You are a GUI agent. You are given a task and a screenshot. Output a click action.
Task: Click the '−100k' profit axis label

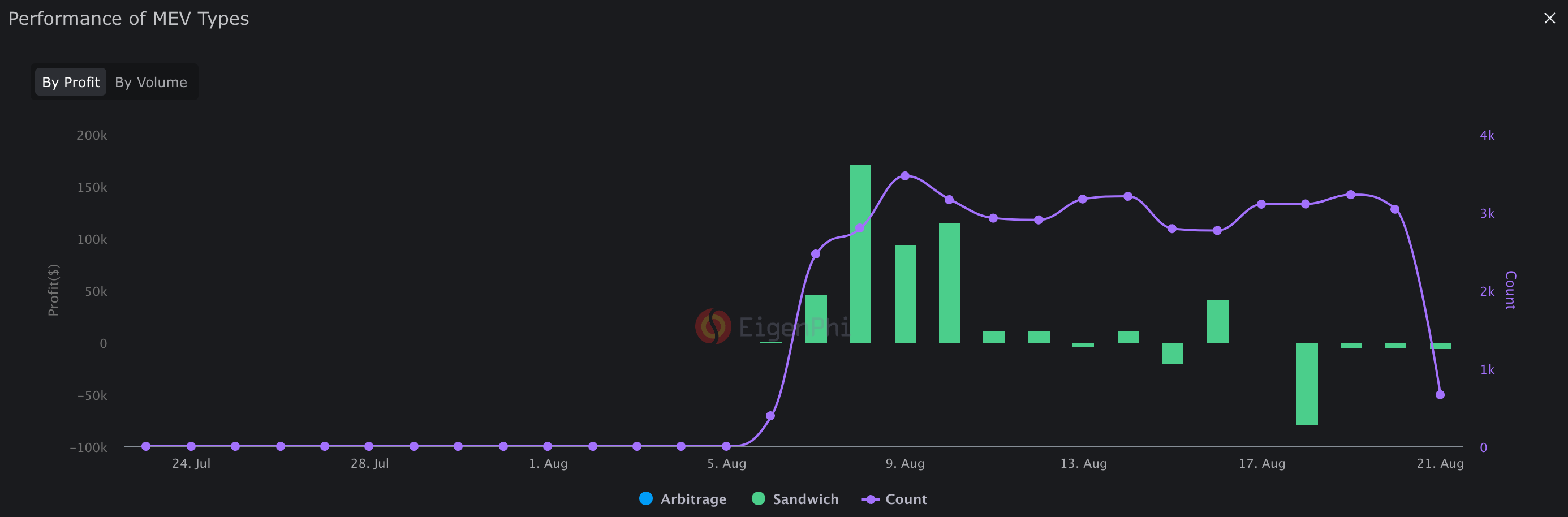pos(89,447)
